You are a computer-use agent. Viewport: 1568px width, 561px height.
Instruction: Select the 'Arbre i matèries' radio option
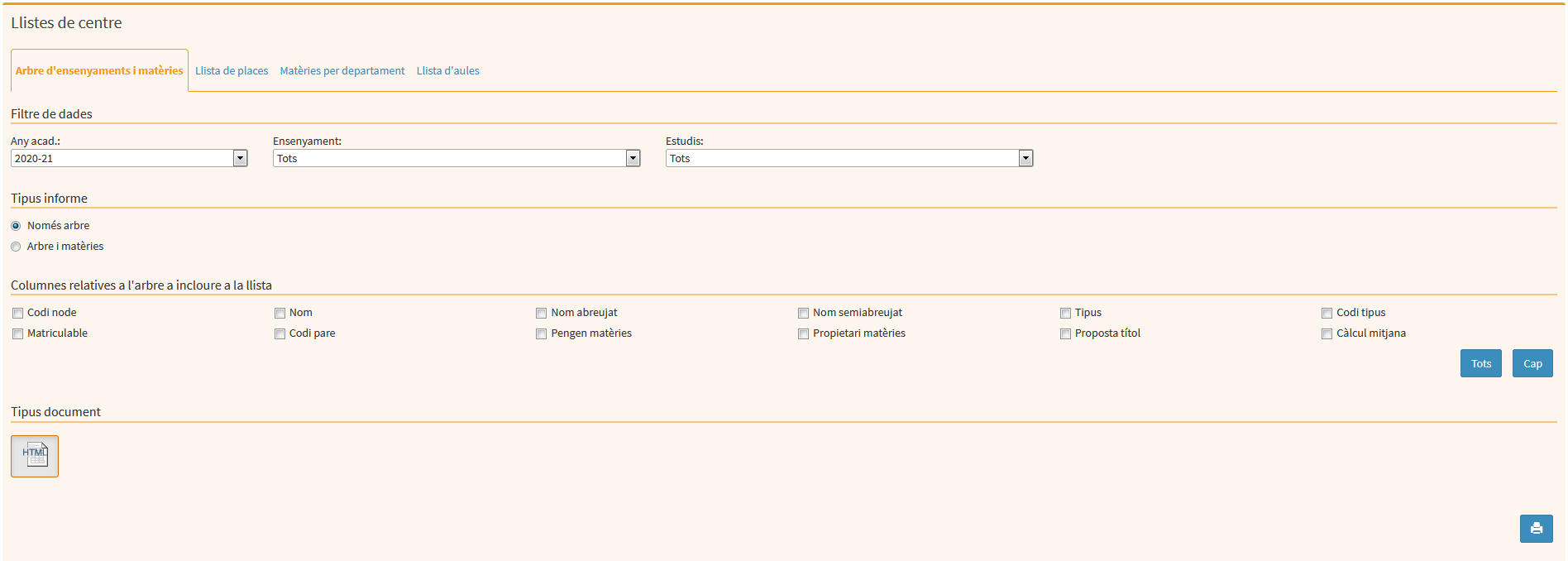(16, 247)
